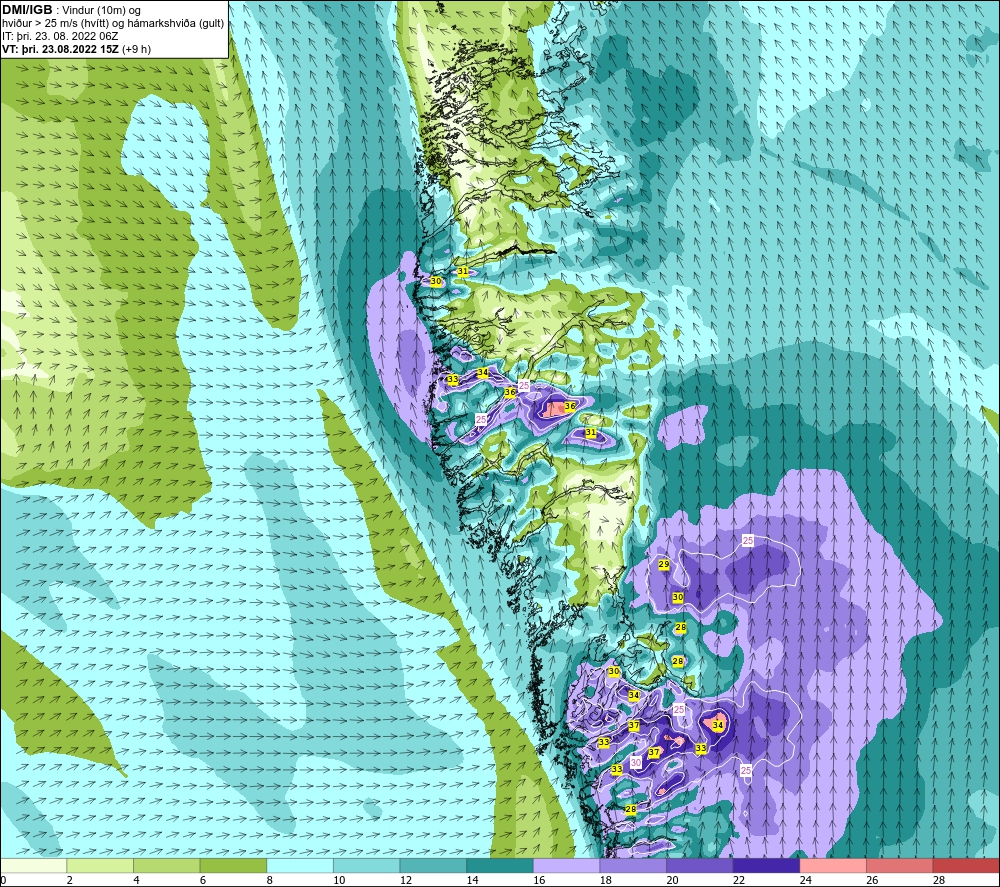Pick the 20–22 m/s violet legend swatch

point(700,865)
